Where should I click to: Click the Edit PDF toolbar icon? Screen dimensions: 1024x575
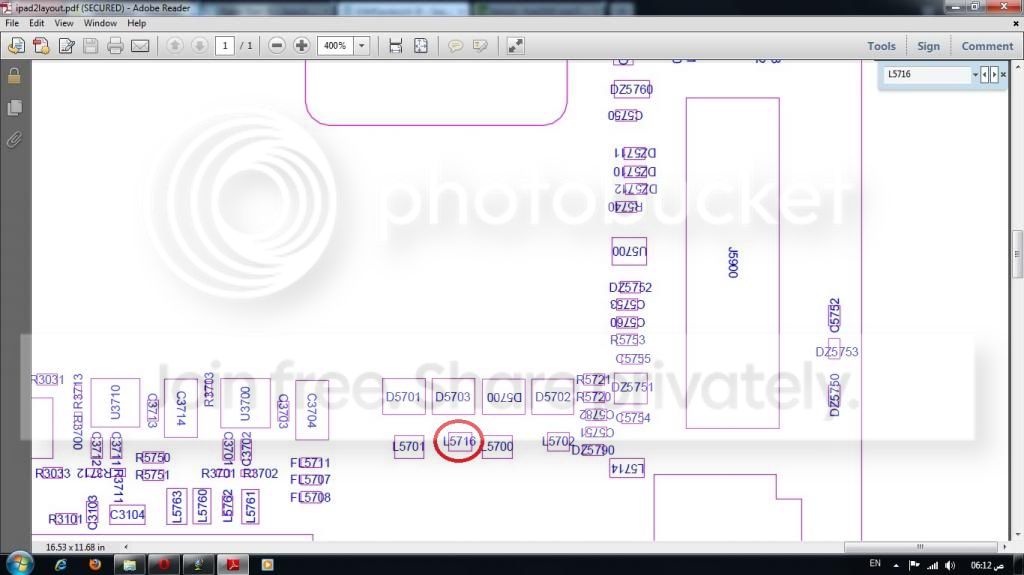point(66,46)
